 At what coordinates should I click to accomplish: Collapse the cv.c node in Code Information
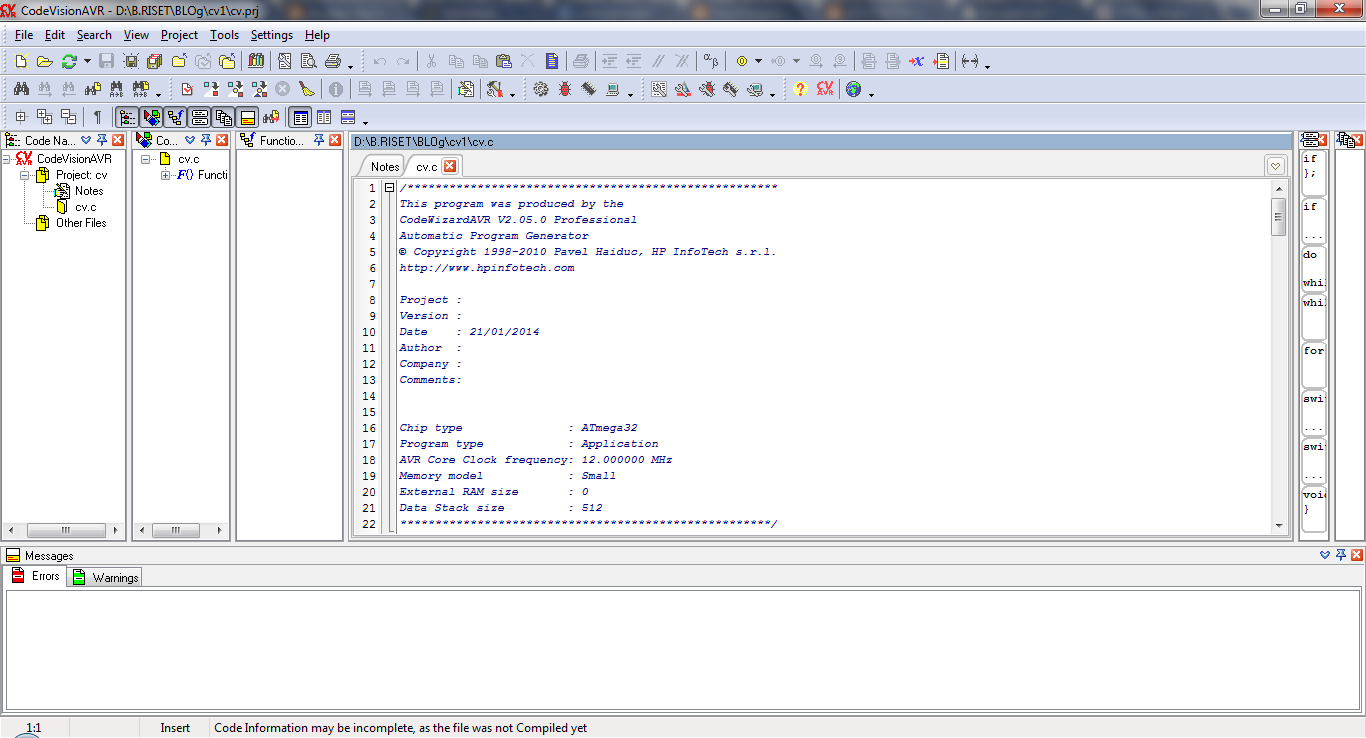pyautogui.click(x=146, y=159)
